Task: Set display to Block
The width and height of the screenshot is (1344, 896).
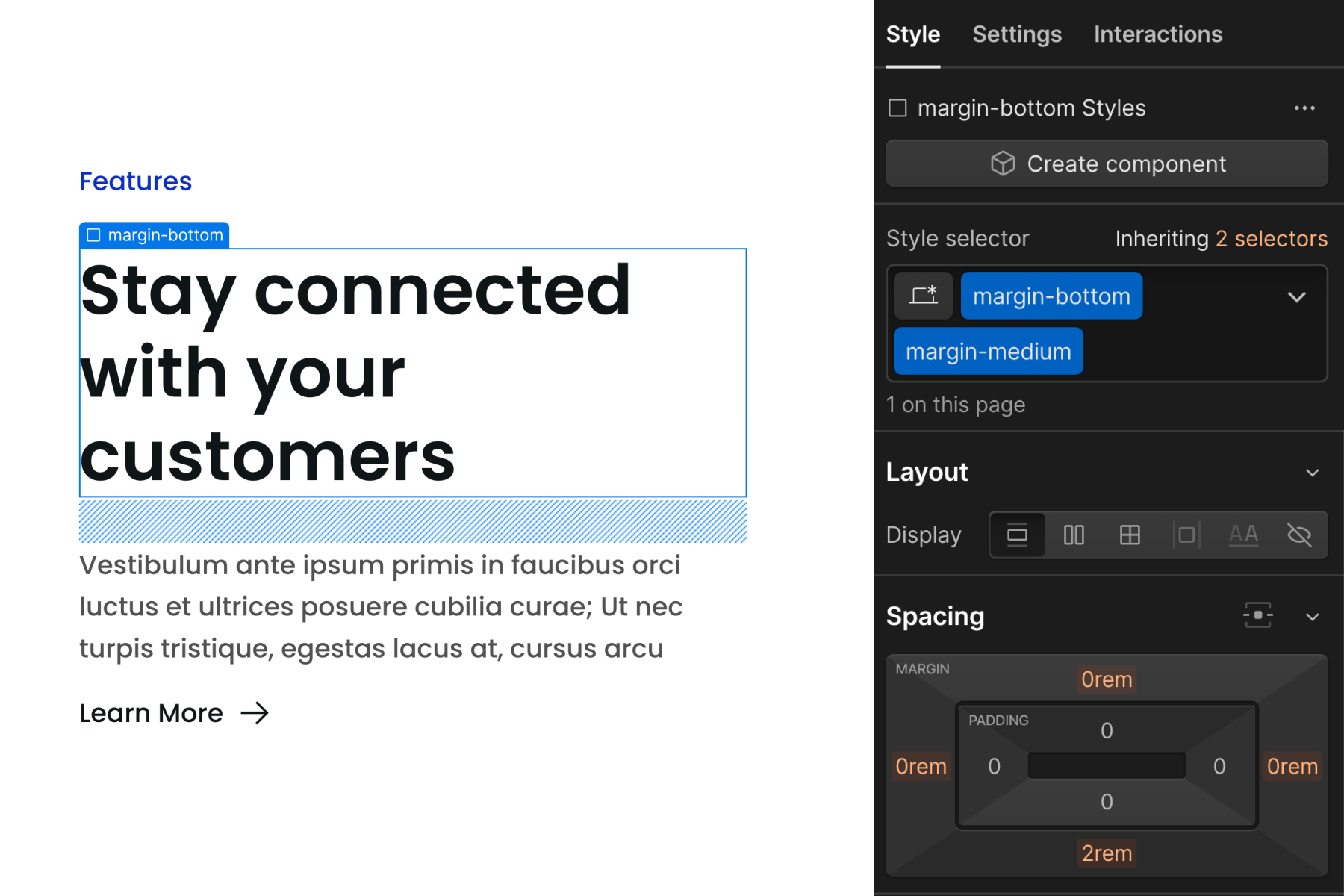Action: coord(1017,535)
